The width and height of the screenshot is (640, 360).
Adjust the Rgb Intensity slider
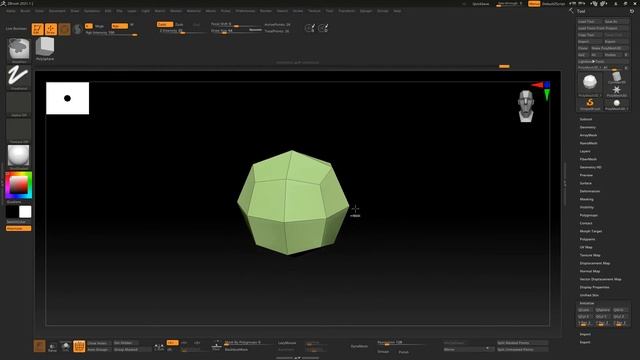point(111,33)
